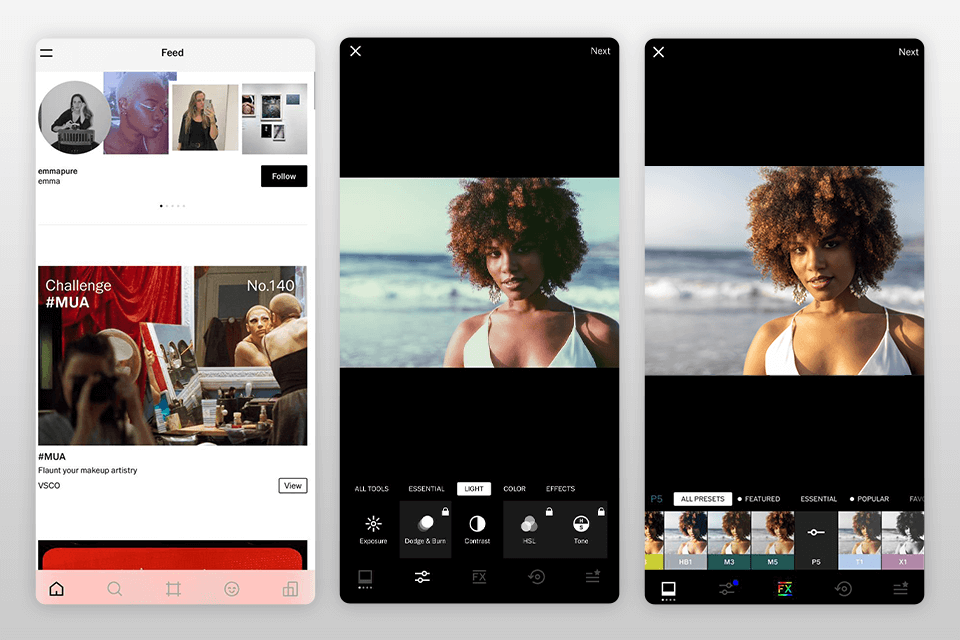Screen dimensions: 960x640
Task: Apply the X1 black-and-white preset
Action: tap(903, 541)
